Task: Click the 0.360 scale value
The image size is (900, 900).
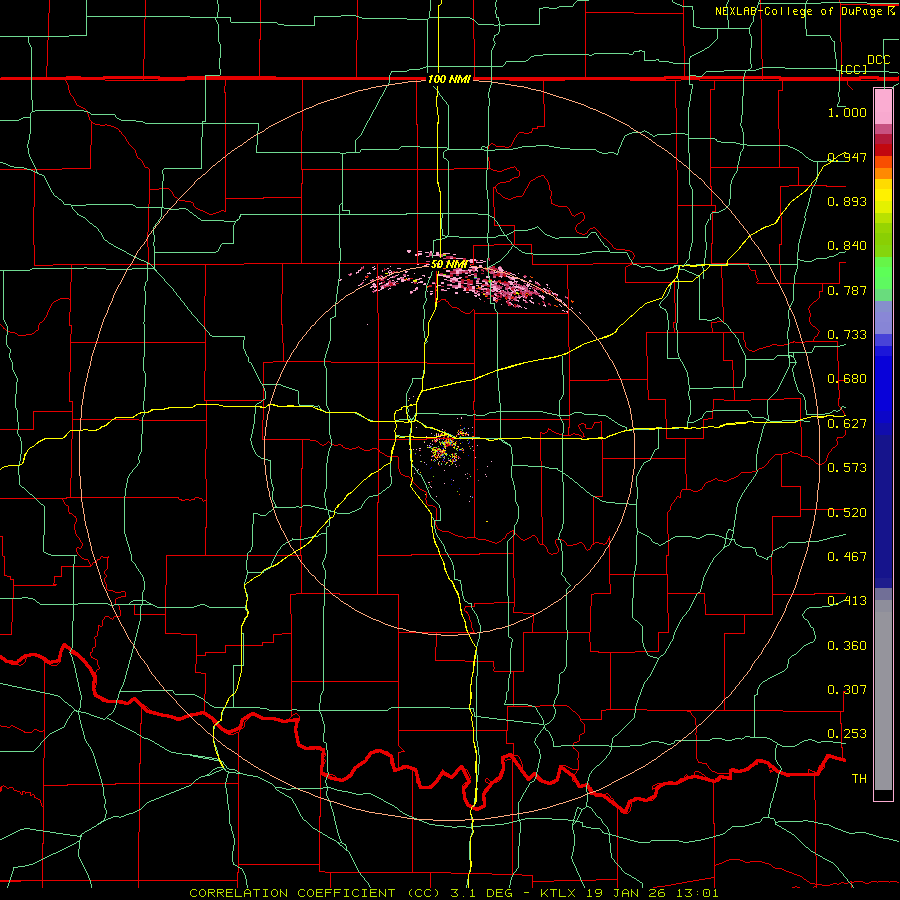Action: 847,646
